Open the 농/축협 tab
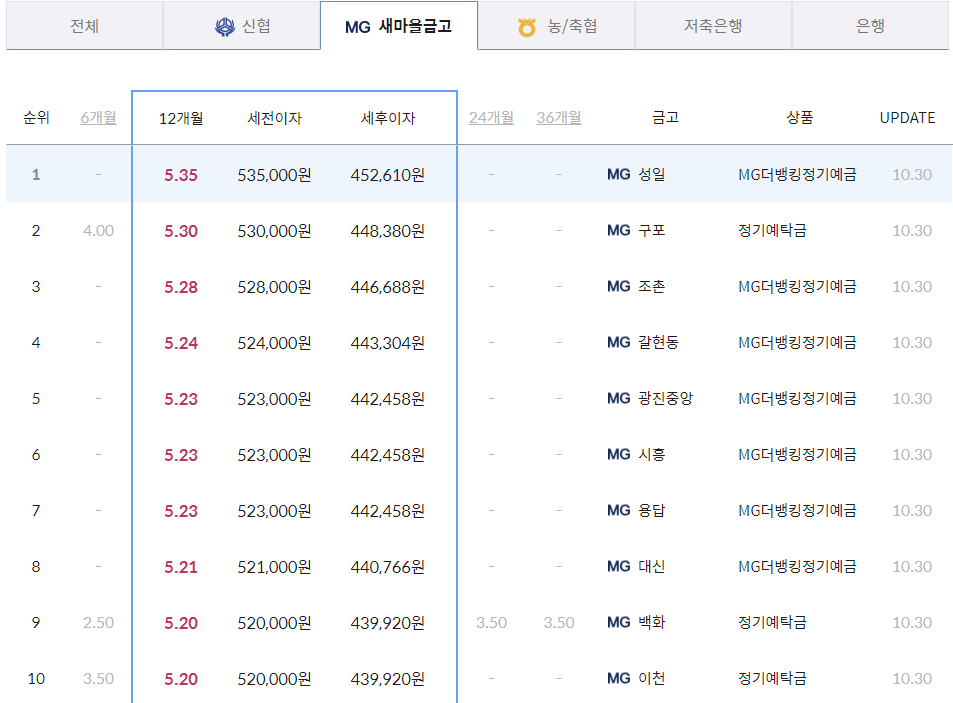 tap(556, 26)
